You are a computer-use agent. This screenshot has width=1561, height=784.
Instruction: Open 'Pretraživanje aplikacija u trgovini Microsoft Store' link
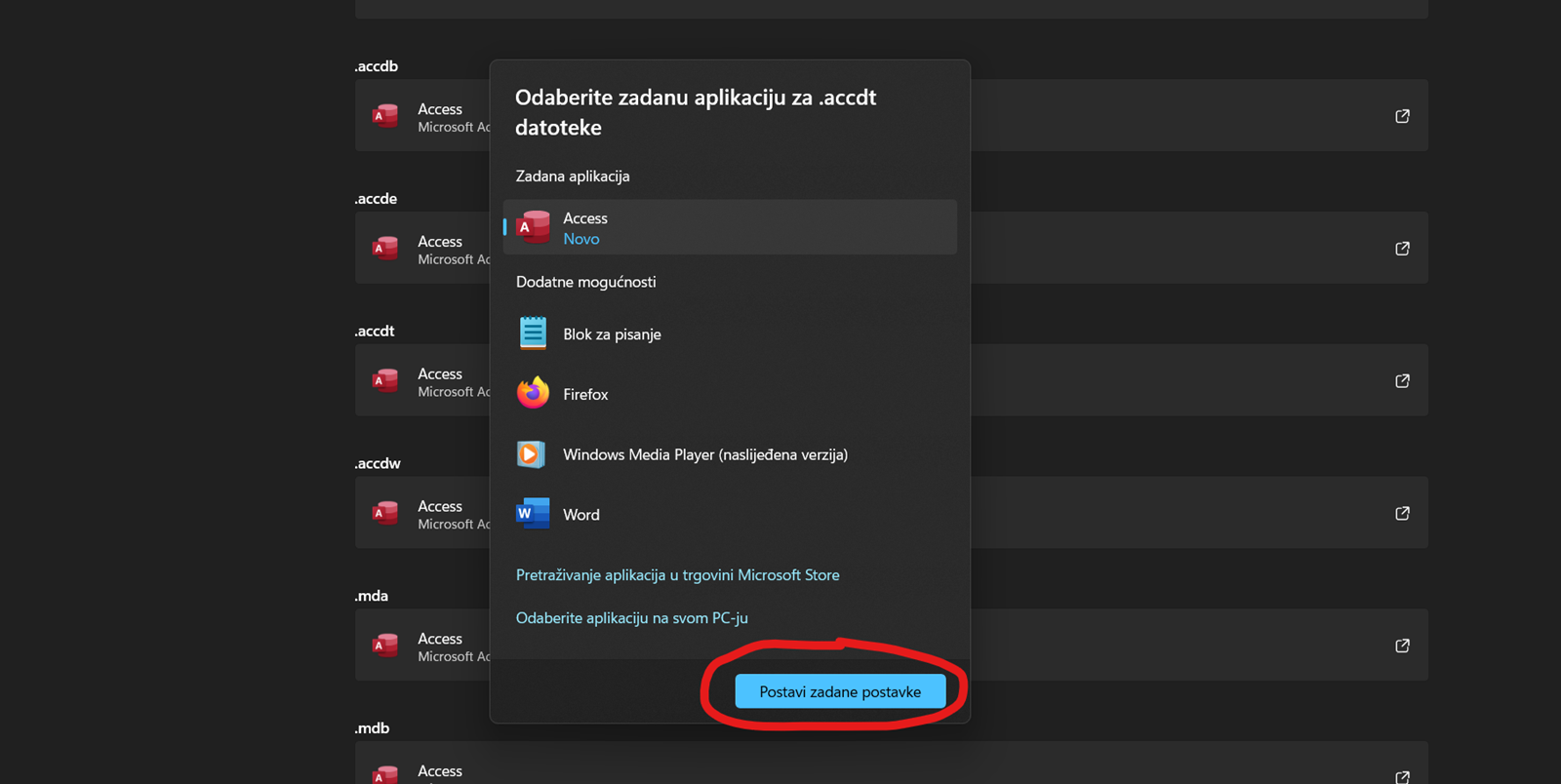point(677,575)
